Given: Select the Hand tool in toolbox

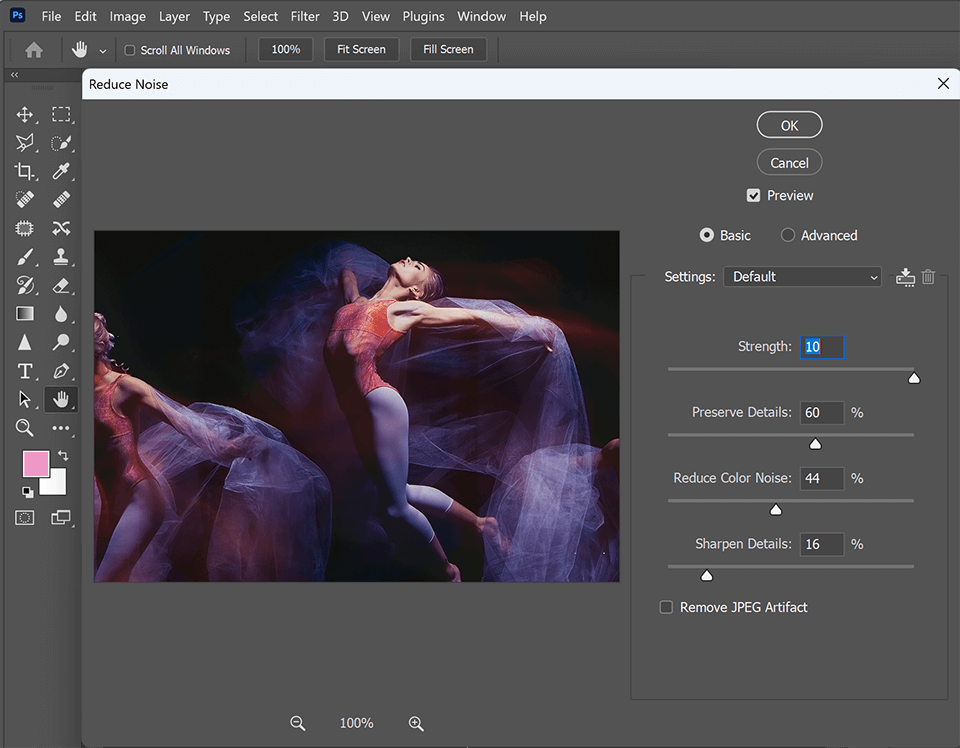Looking at the screenshot, I should tap(61, 399).
